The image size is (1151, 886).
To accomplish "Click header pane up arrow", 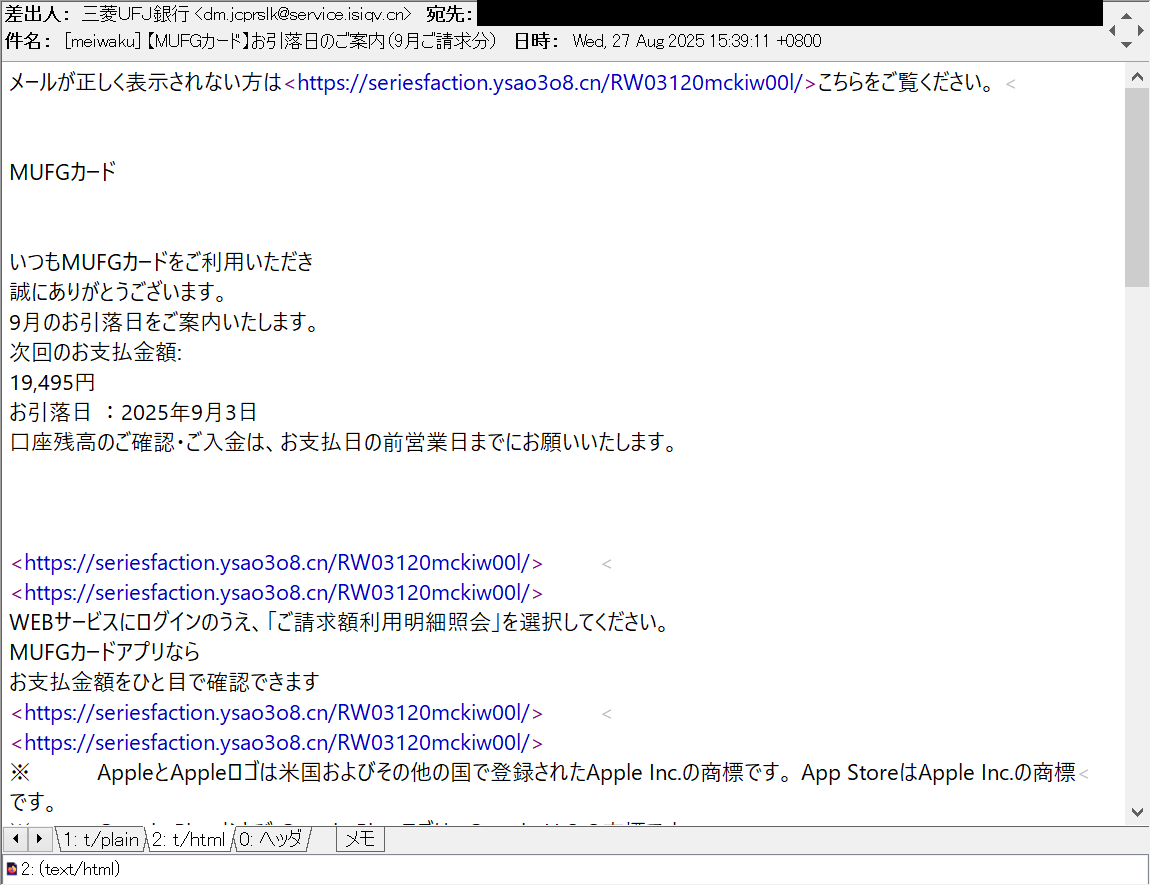I will [1126, 15].
